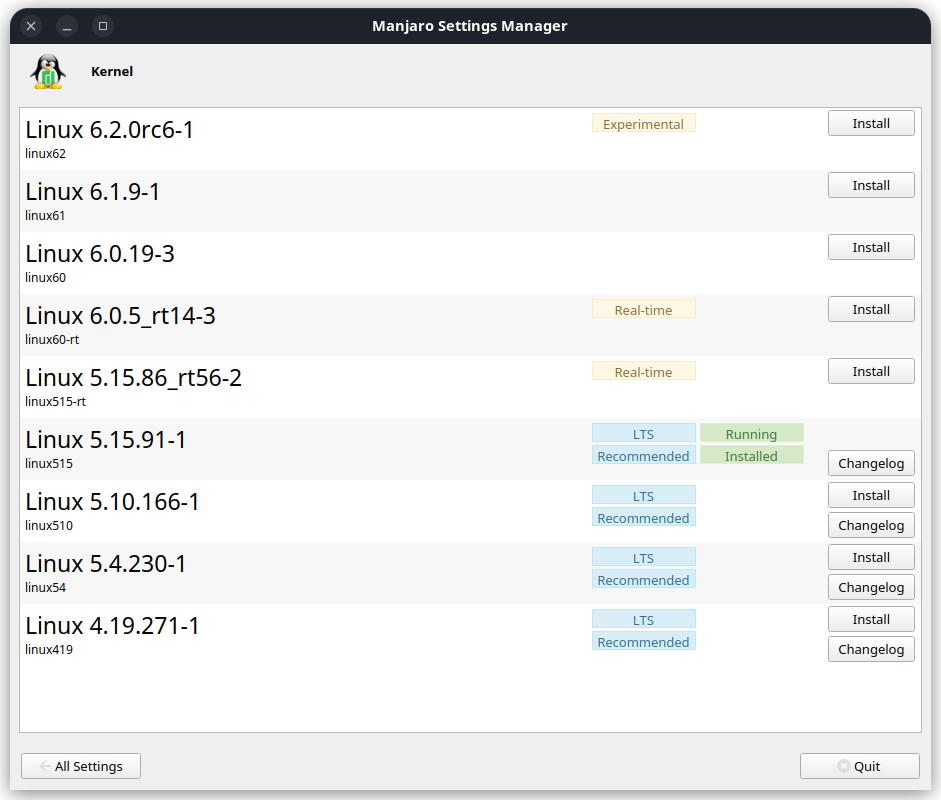Click the Kernel heading text
Image resolution: width=941 pixels, height=800 pixels.
pos(112,71)
